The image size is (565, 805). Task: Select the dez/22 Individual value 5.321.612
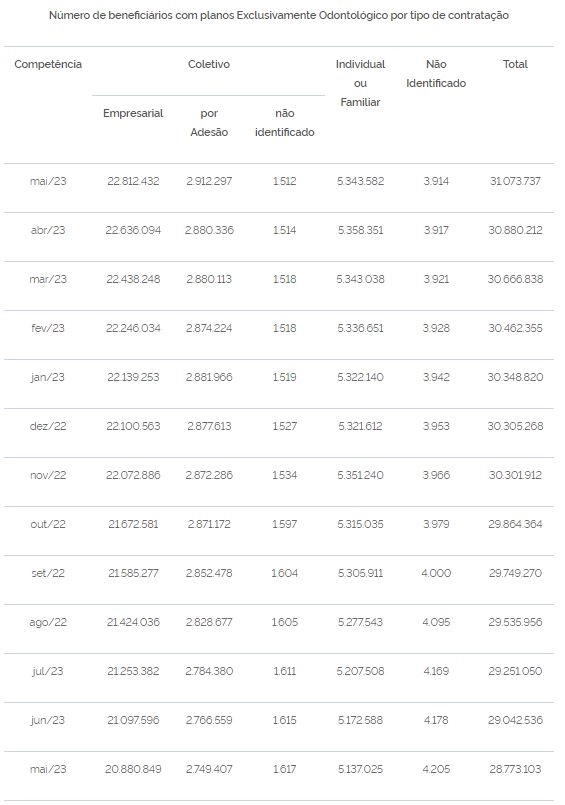[360, 426]
